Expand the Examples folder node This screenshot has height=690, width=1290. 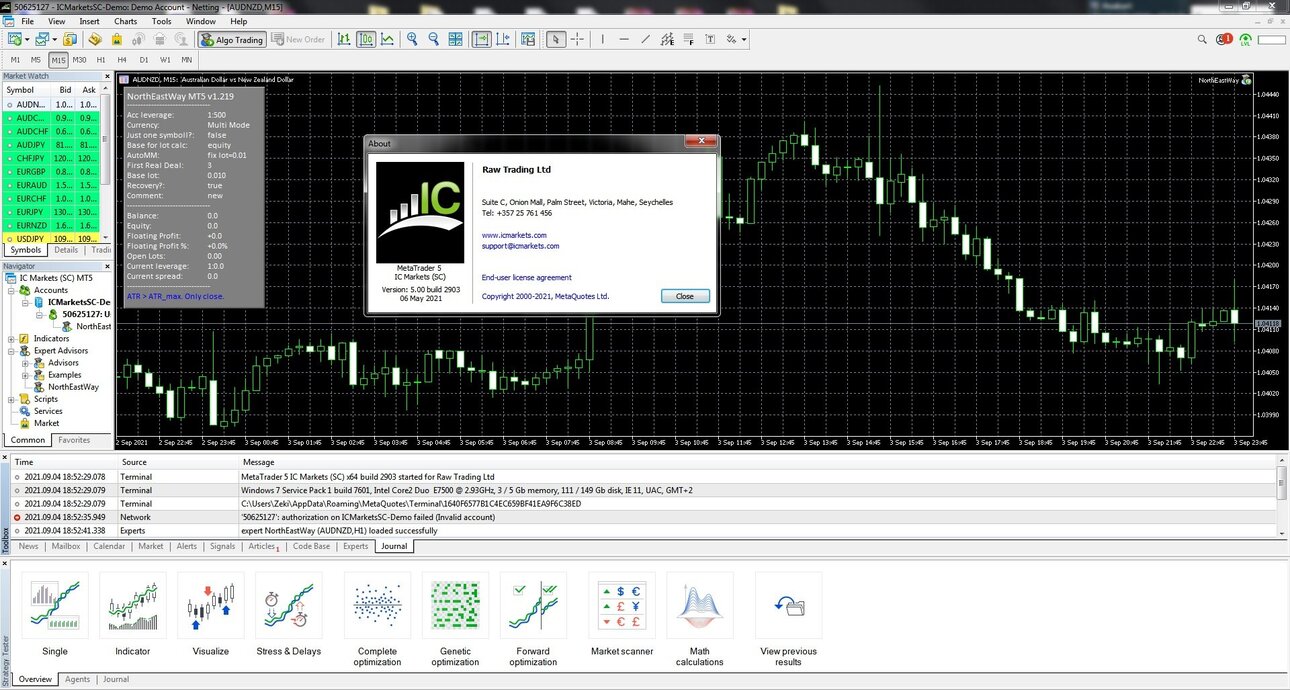coord(26,375)
